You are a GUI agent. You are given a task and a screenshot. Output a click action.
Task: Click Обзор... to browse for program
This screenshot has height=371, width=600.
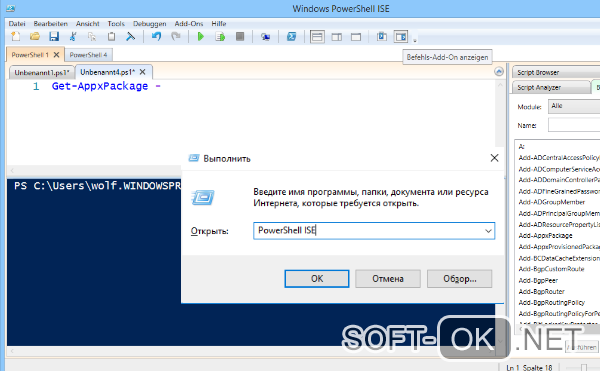tap(460, 279)
